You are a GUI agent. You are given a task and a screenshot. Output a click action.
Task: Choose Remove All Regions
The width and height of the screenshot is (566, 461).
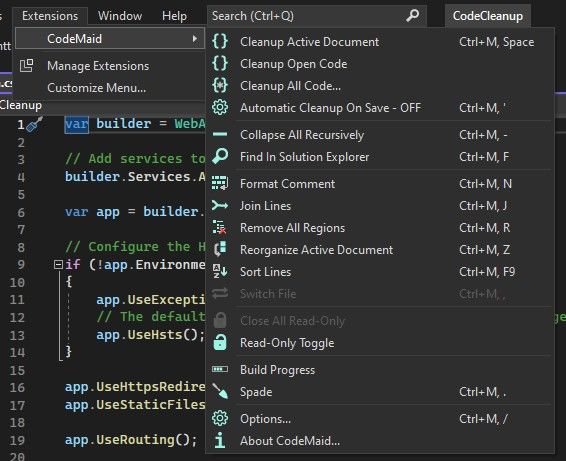[x=380, y=228]
